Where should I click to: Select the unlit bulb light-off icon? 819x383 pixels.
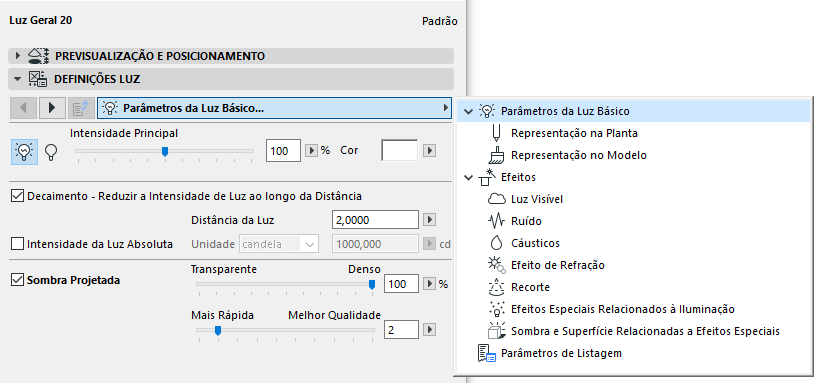click(x=51, y=152)
